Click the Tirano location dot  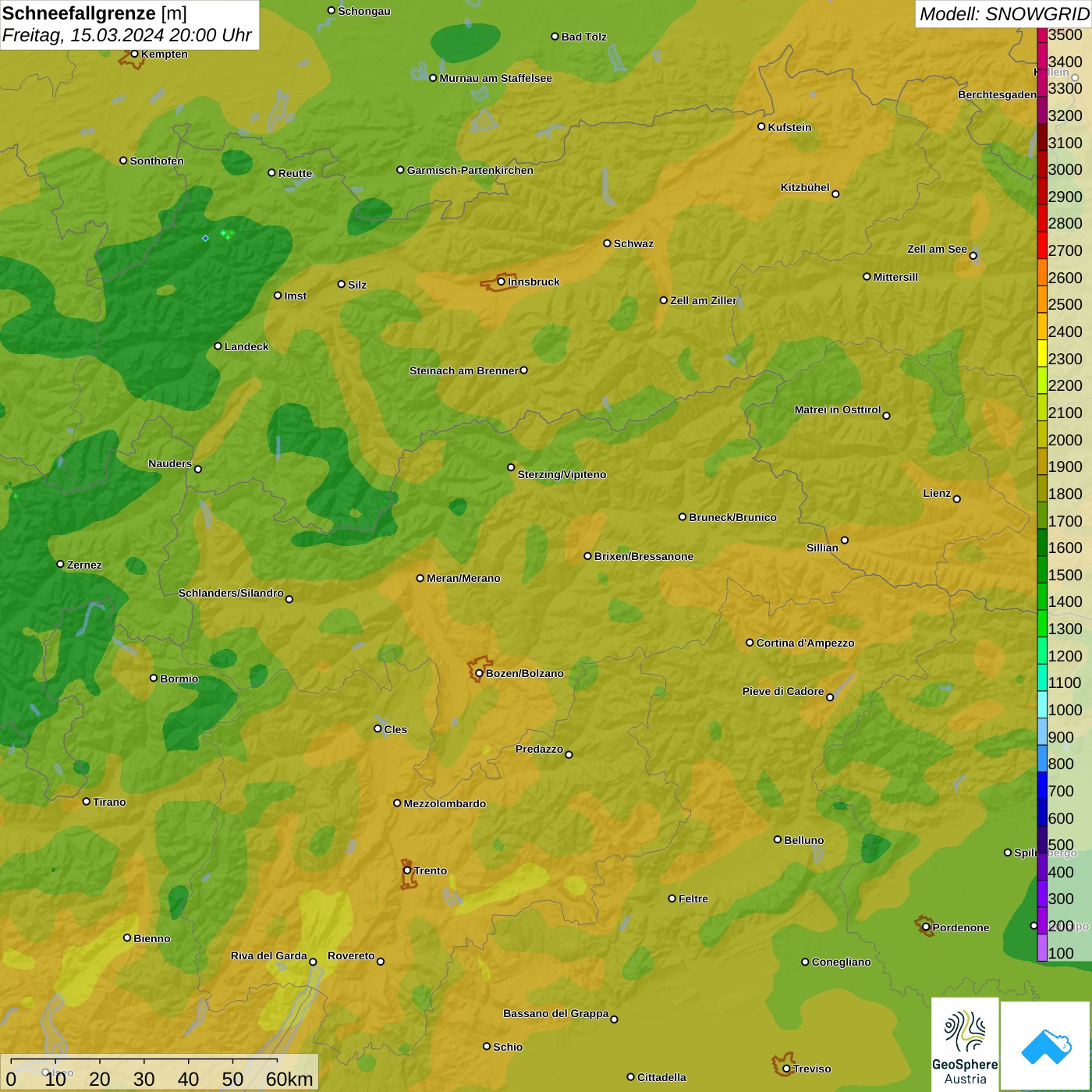pos(87,802)
